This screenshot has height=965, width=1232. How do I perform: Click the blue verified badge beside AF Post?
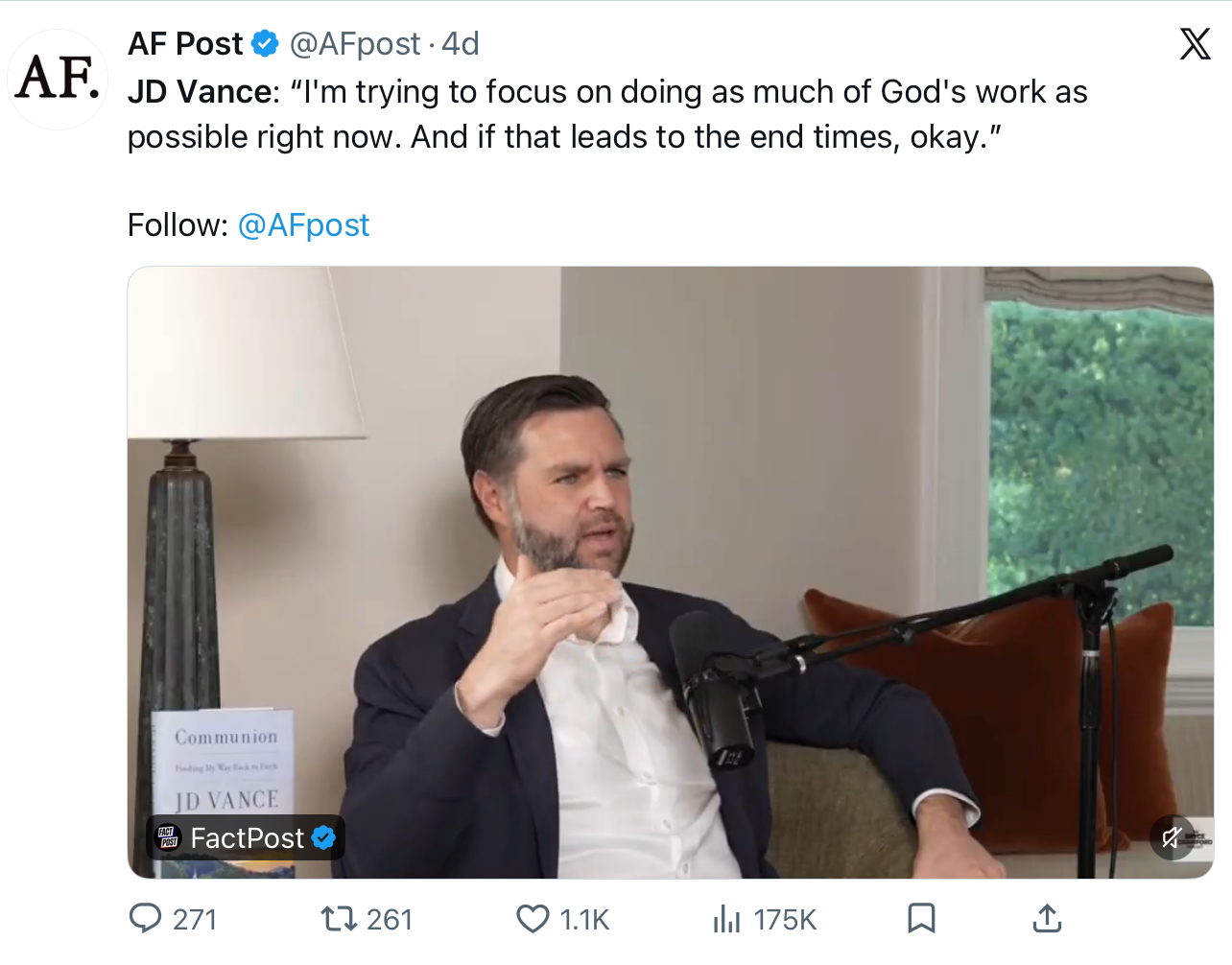point(265,43)
